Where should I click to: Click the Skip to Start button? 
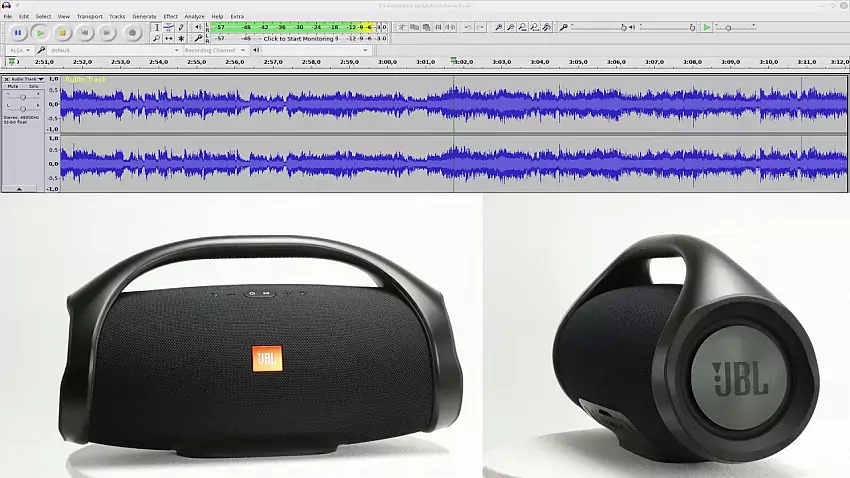85,33
